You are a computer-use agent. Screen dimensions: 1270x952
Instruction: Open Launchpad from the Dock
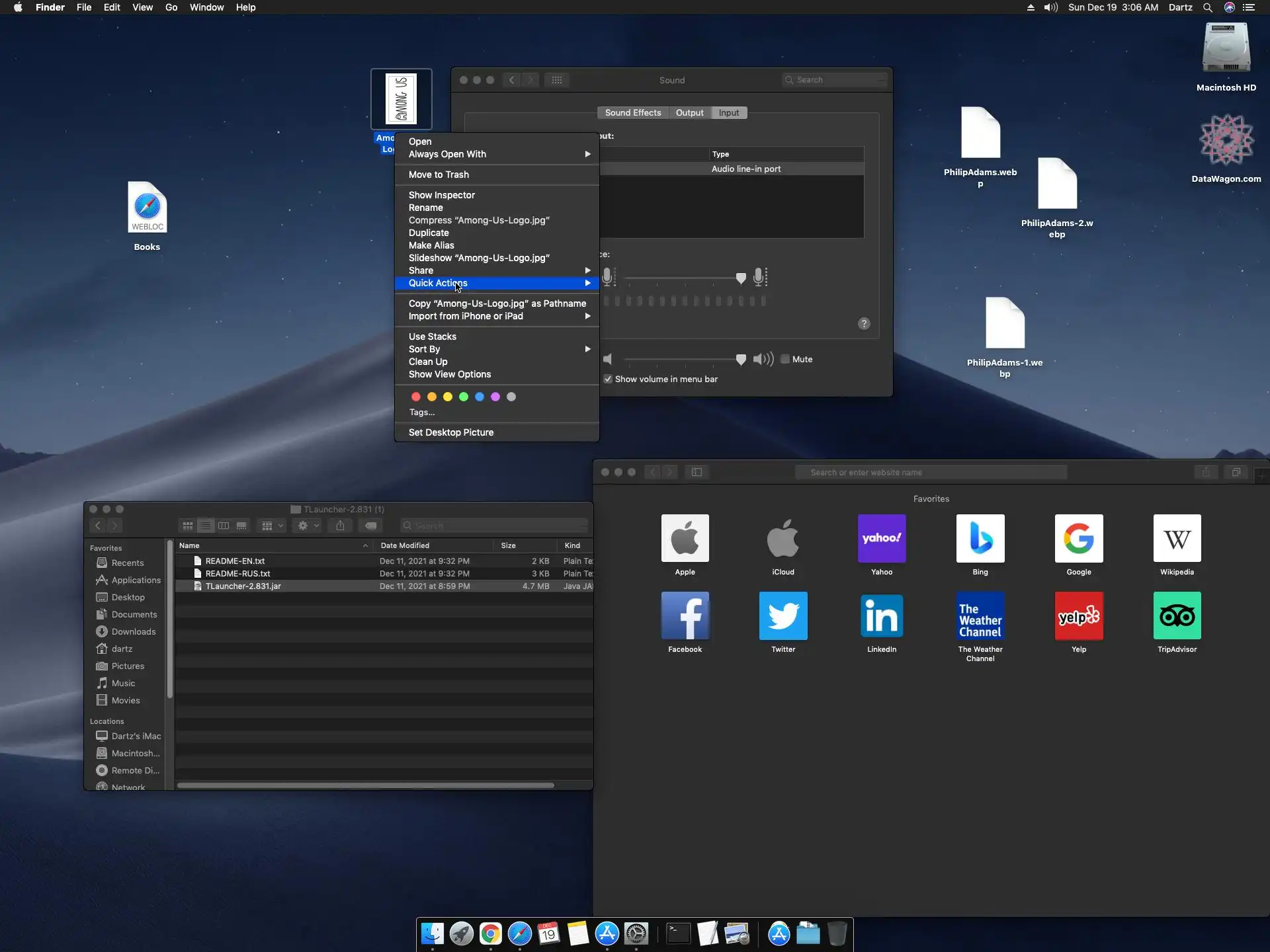click(461, 933)
